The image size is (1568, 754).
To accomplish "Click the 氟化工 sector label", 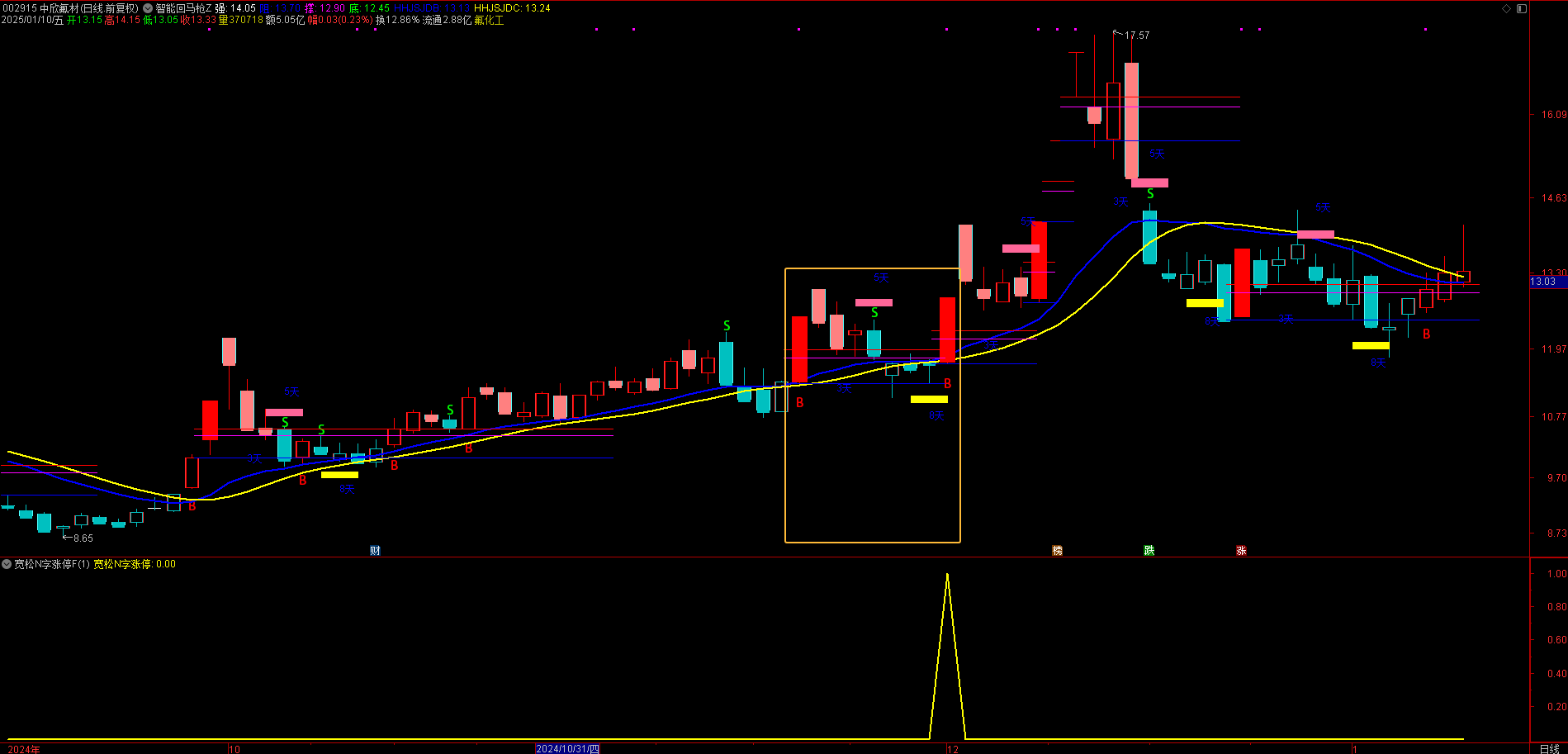I will tap(489, 20).
